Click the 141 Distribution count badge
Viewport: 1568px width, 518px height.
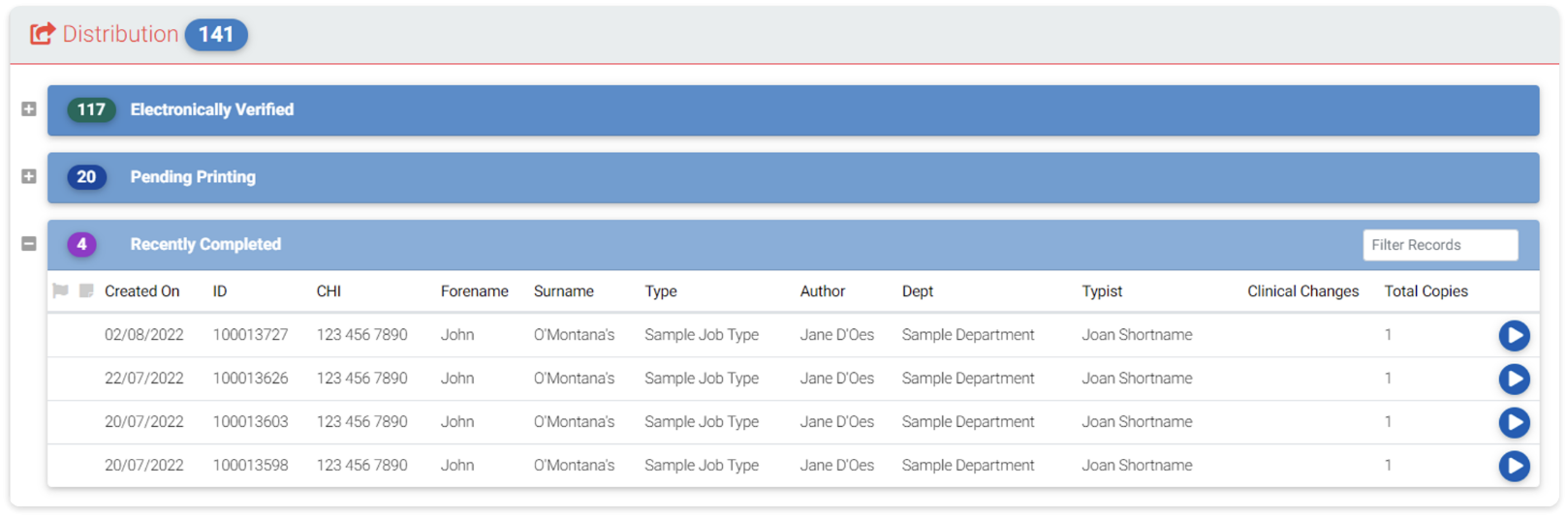pos(216,35)
